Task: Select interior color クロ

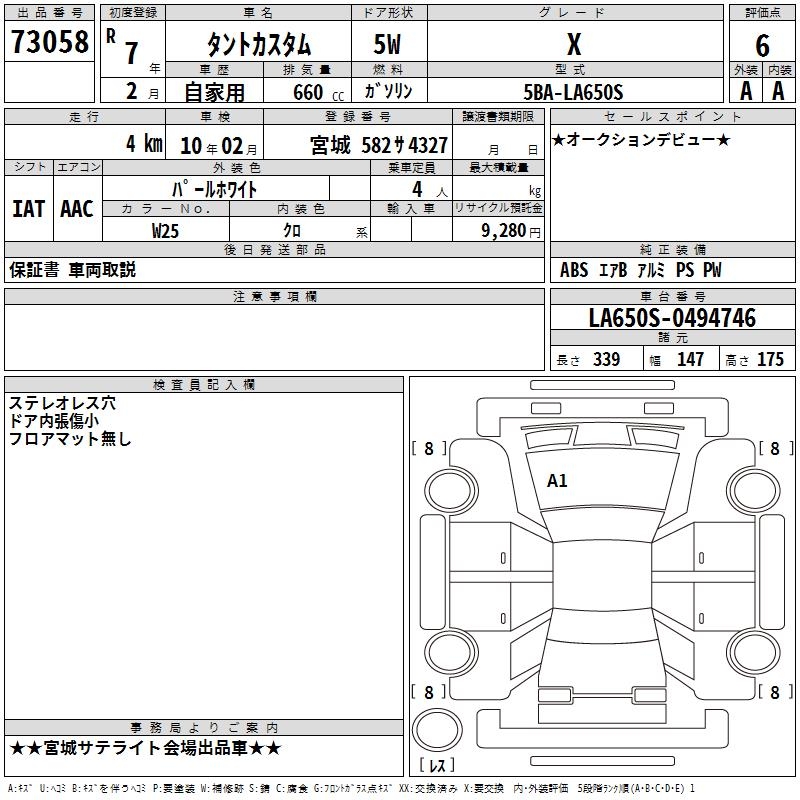Action: pos(292,231)
